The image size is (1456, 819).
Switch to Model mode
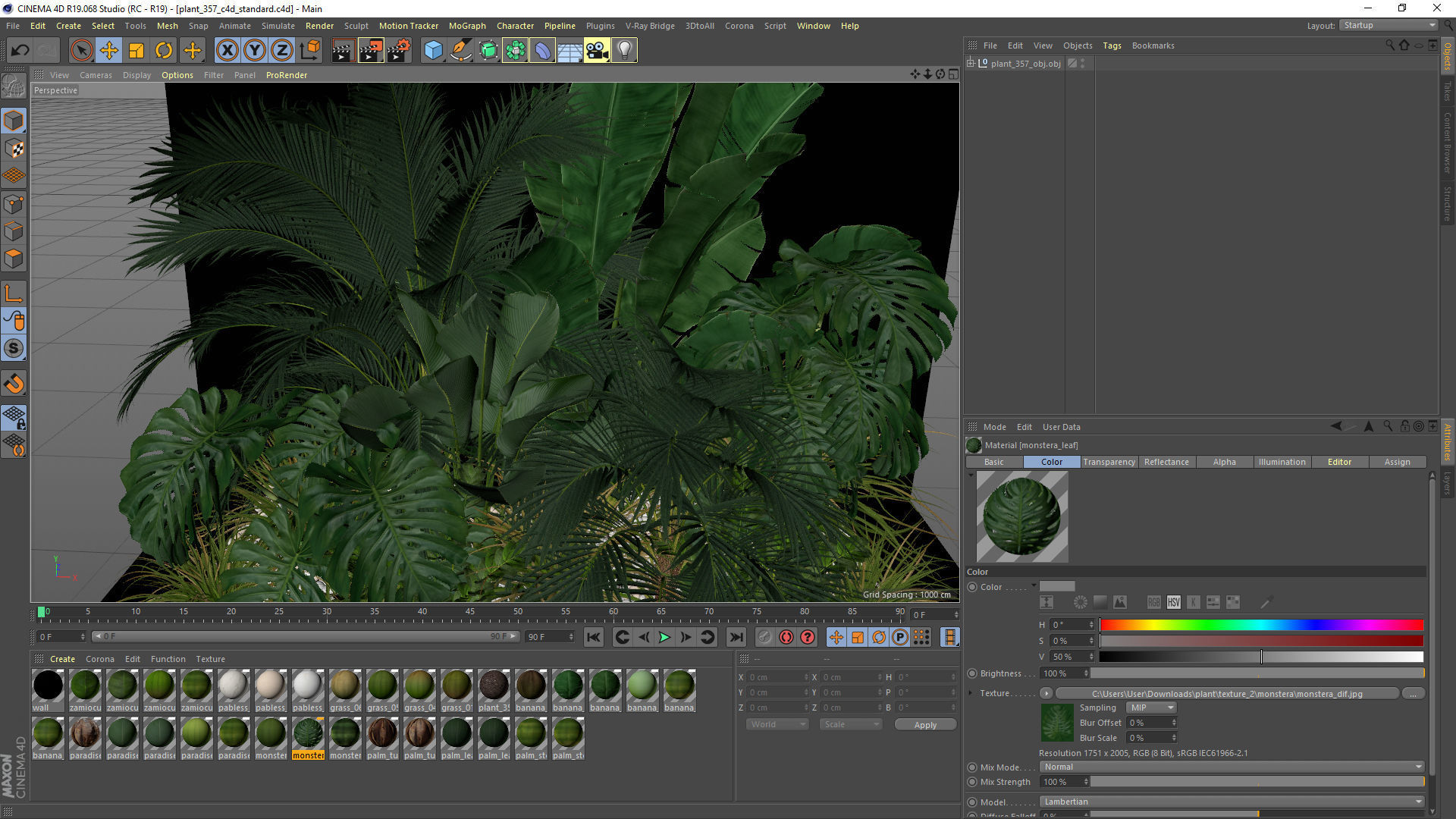[14, 121]
